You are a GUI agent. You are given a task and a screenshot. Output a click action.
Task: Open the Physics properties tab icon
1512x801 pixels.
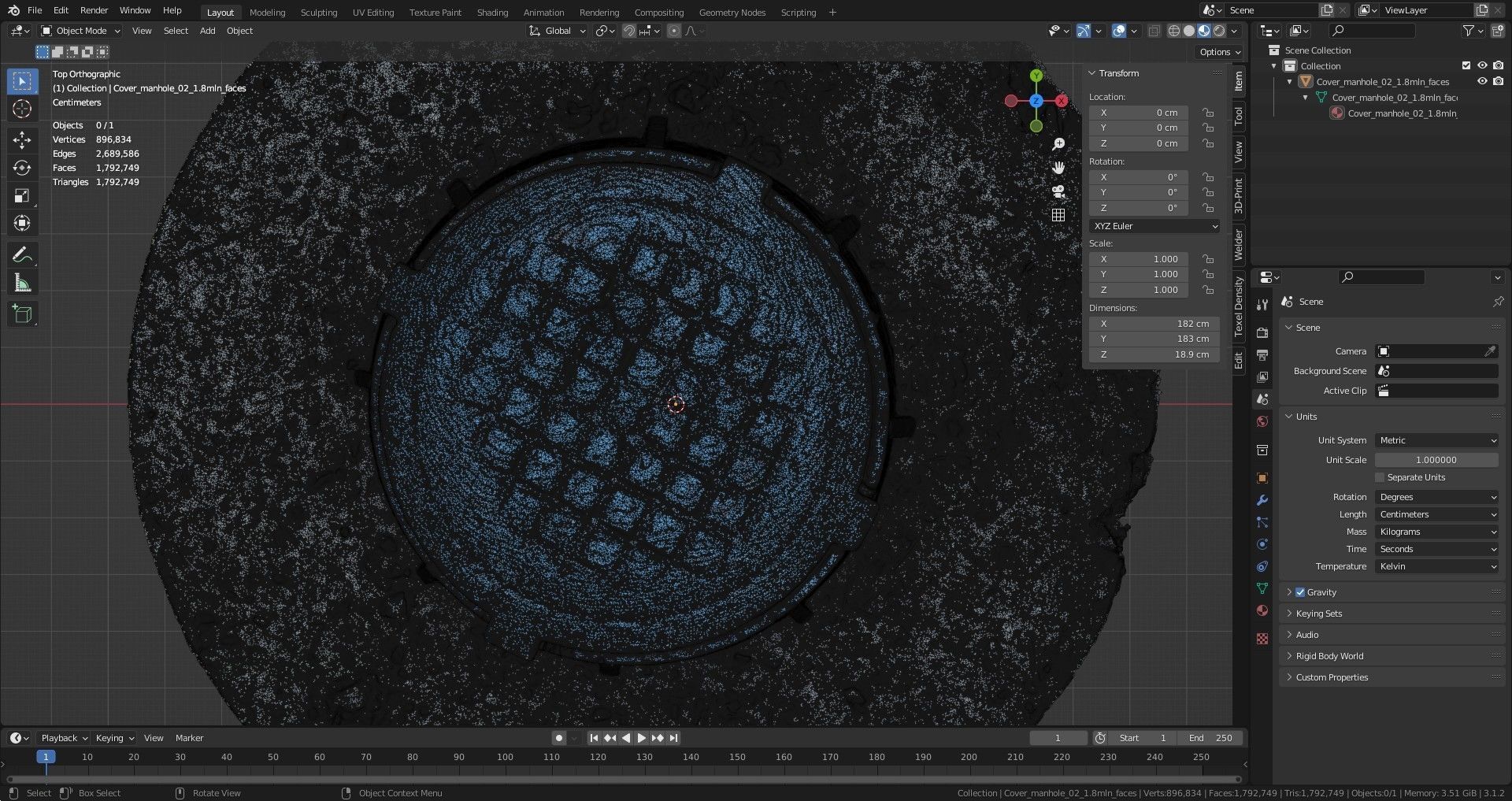click(x=1262, y=544)
